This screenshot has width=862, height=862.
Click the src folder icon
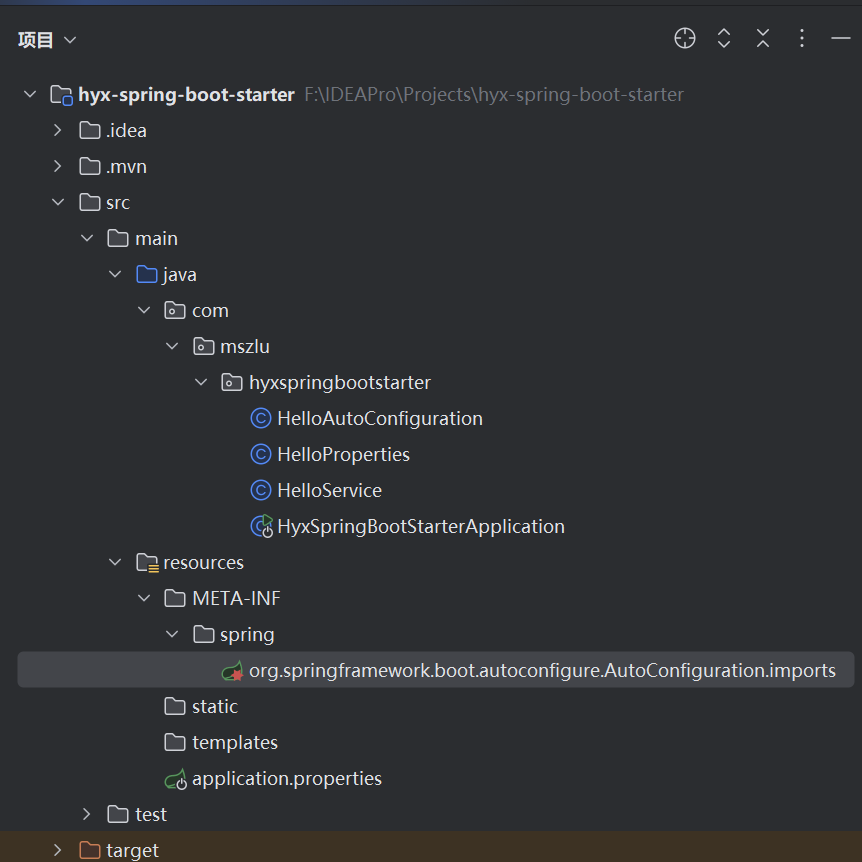(x=90, y=202)
